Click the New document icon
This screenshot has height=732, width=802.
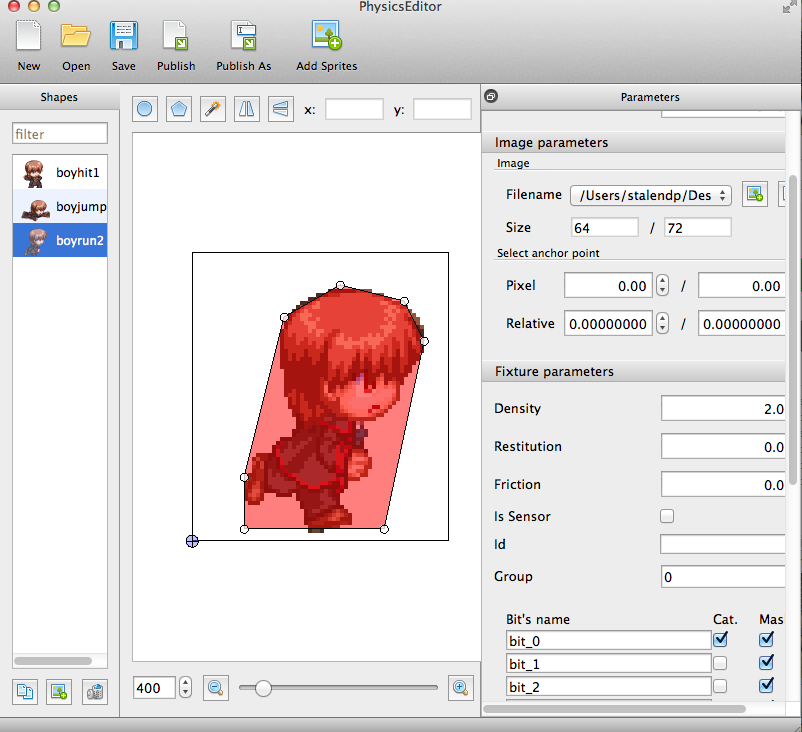[29, 38]
